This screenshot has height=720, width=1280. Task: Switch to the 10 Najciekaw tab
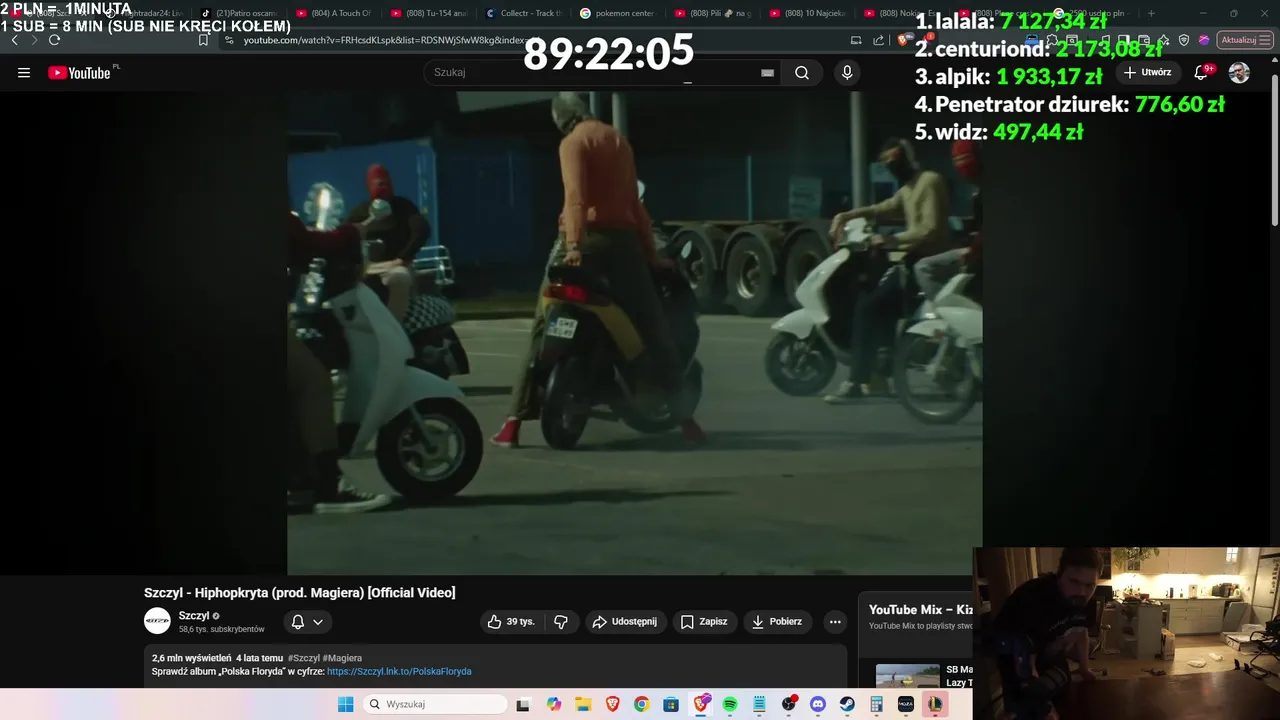(808, 14)
